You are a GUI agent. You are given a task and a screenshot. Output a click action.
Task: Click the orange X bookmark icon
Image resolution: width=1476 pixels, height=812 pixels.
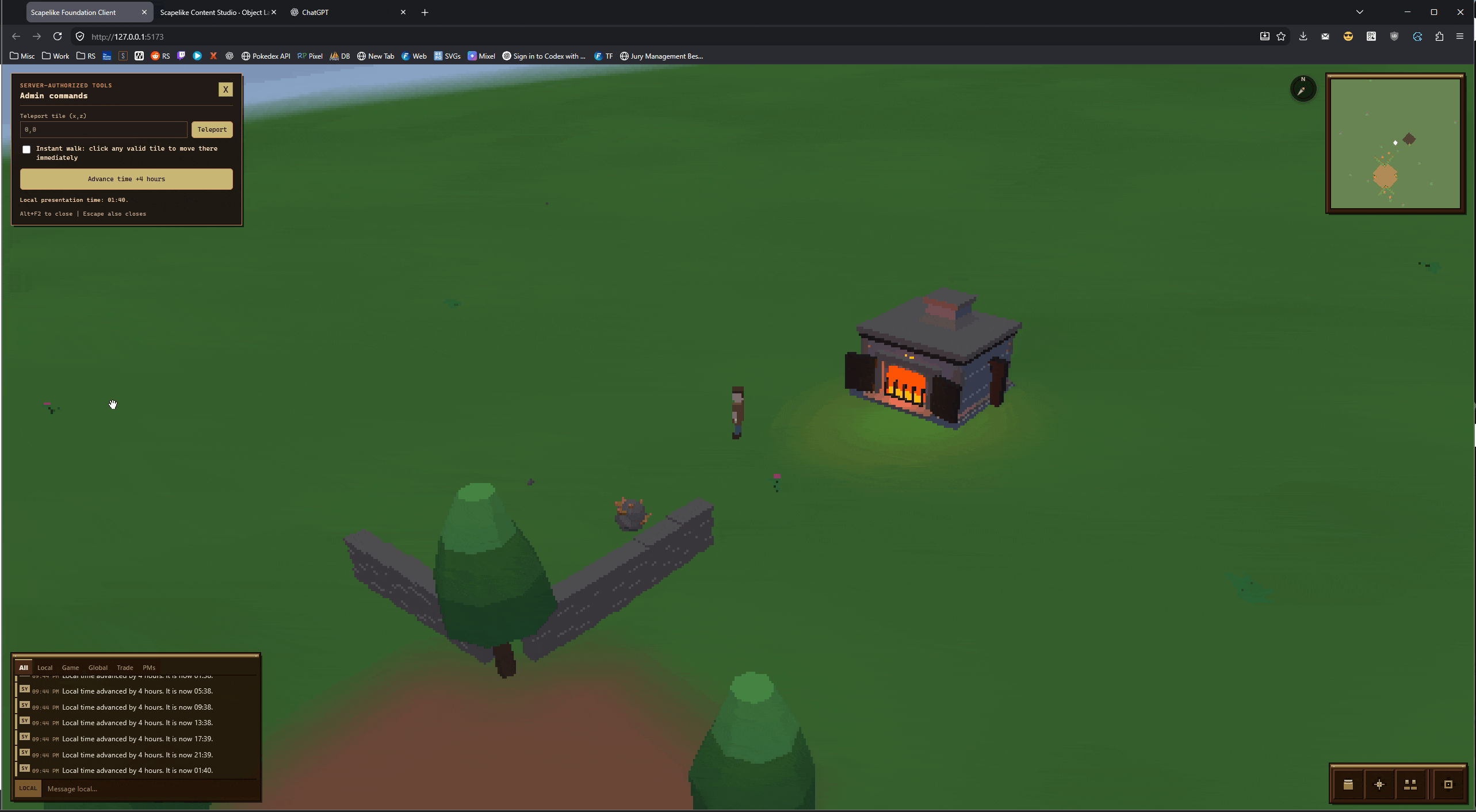point(213,56)
